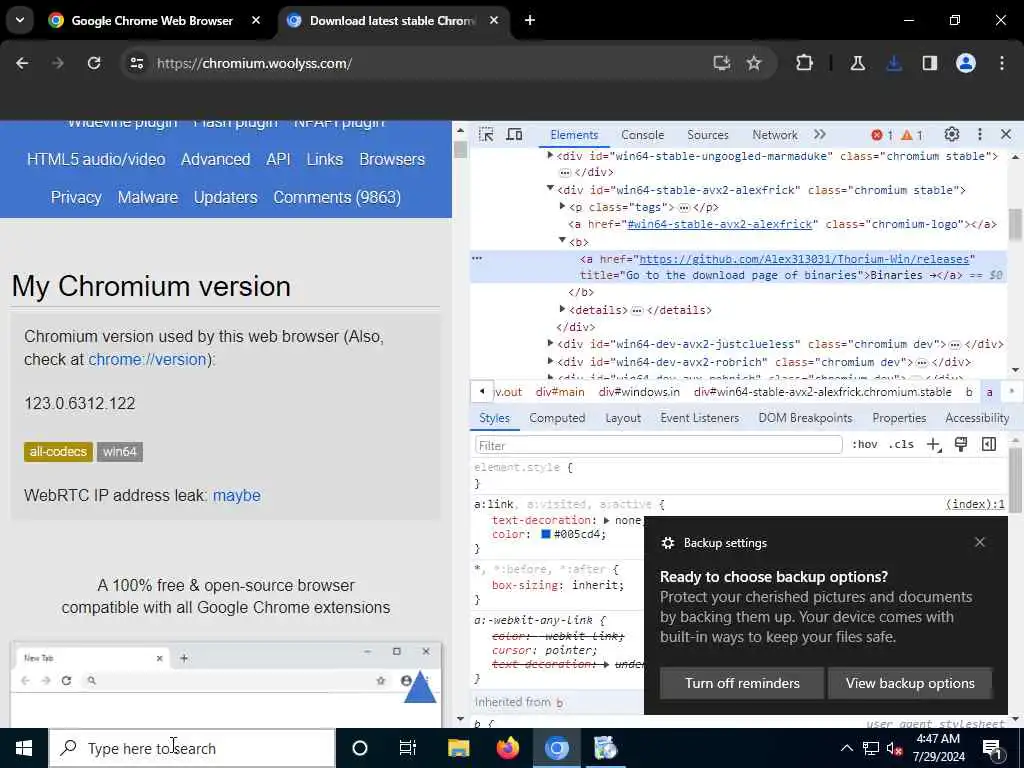Open the Layout tab
The width and height of the screenshot is (1024, 768).
click(x=623, y=418)
